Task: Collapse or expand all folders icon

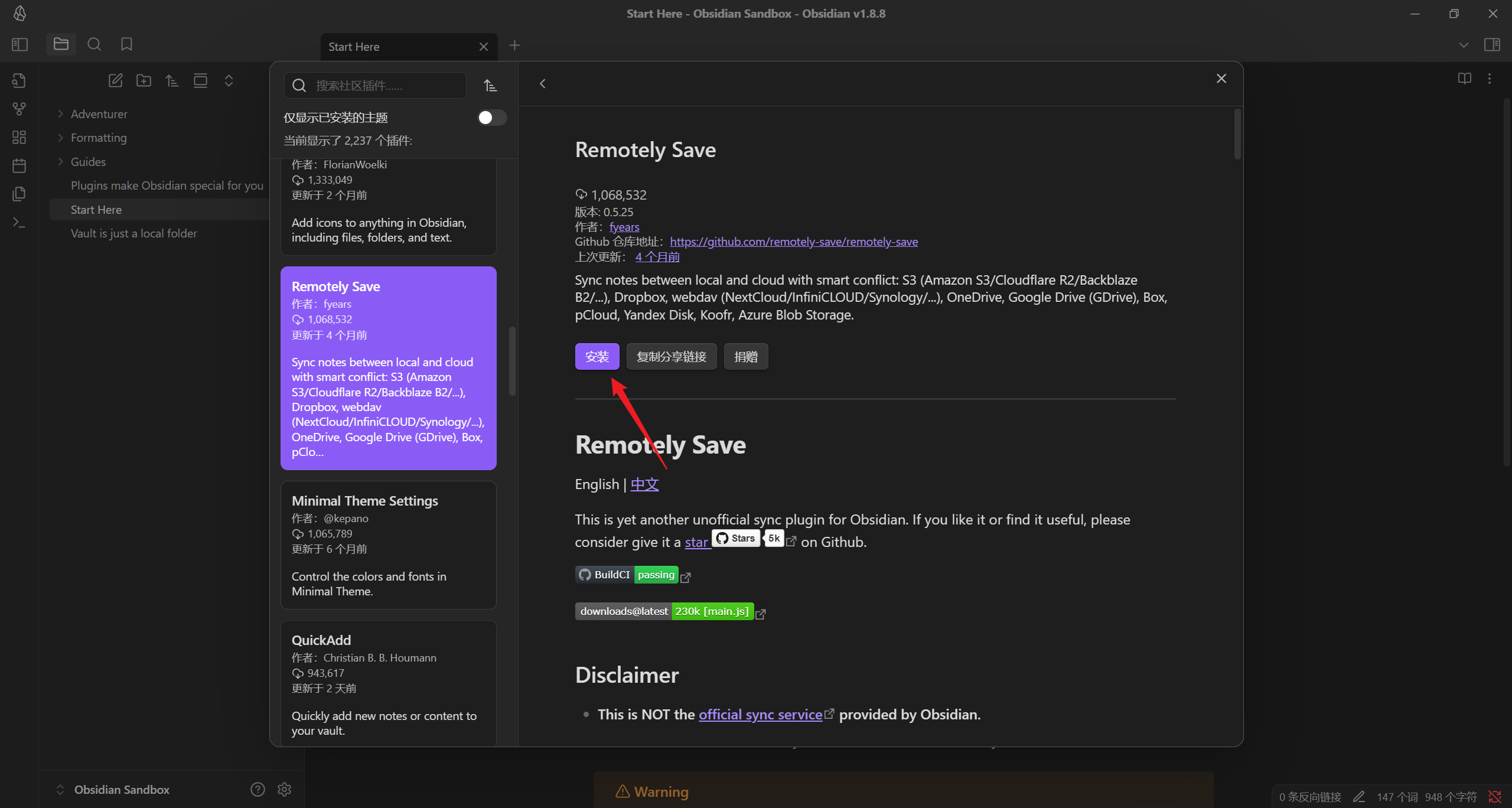Action: coord(229,80)
